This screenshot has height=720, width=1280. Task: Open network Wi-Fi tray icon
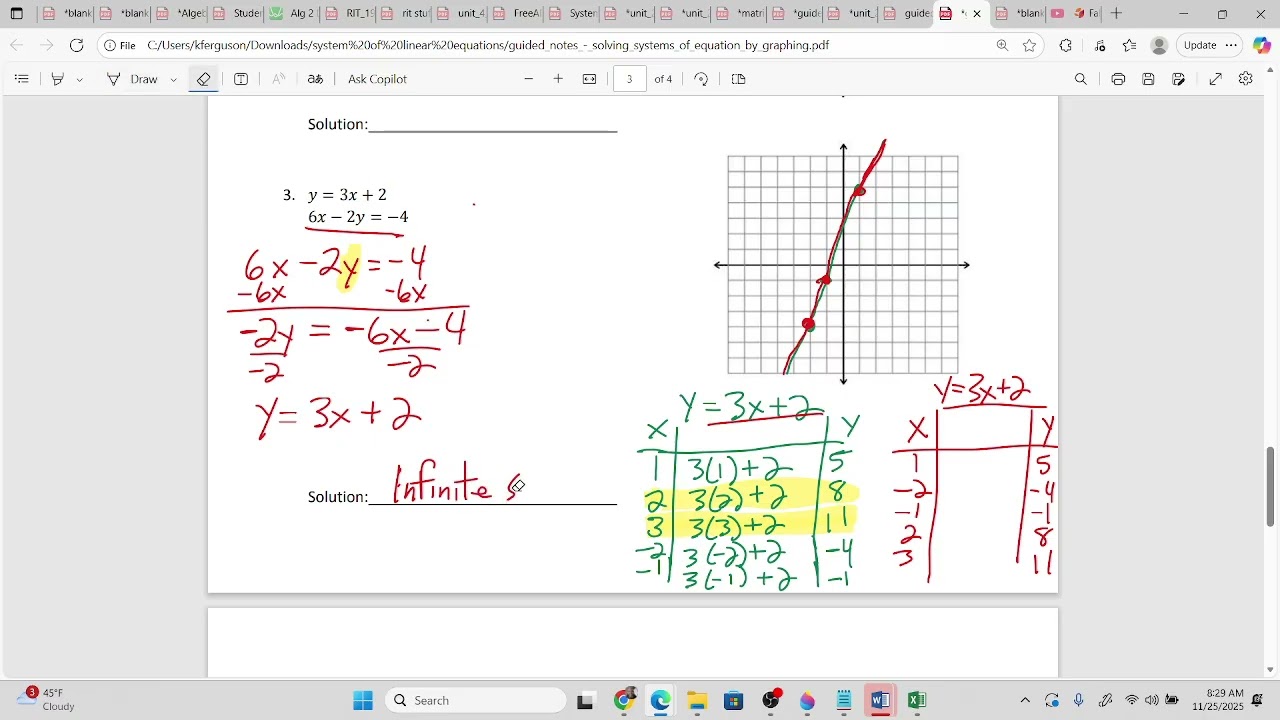click(1132, 701)
